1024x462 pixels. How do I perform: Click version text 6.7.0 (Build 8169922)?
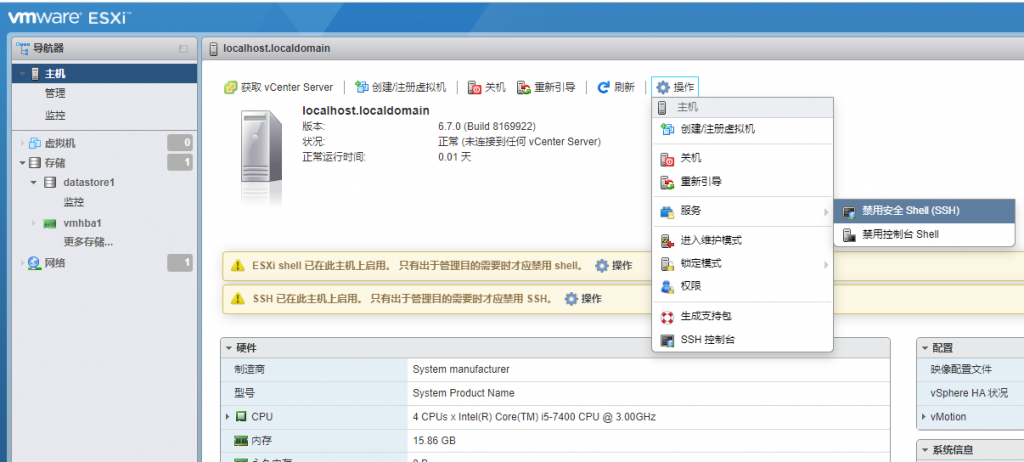(x=487, y=126)
